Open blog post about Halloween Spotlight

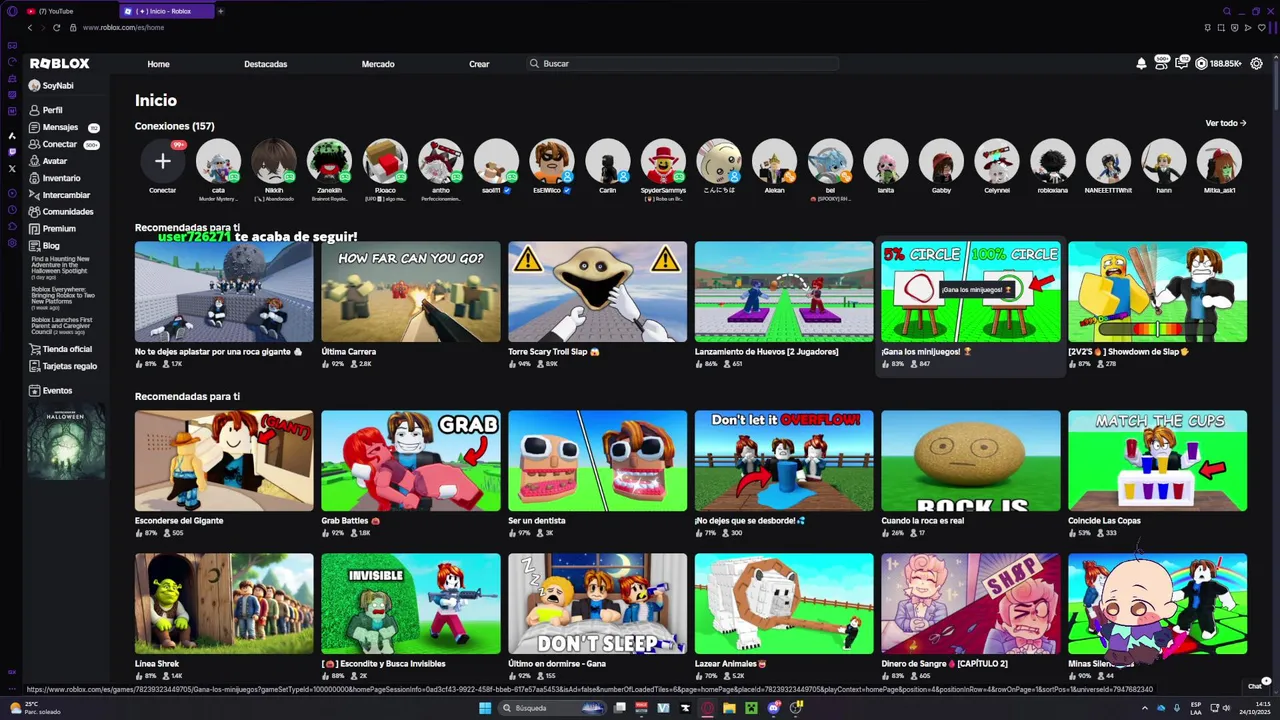pos(60,267)
